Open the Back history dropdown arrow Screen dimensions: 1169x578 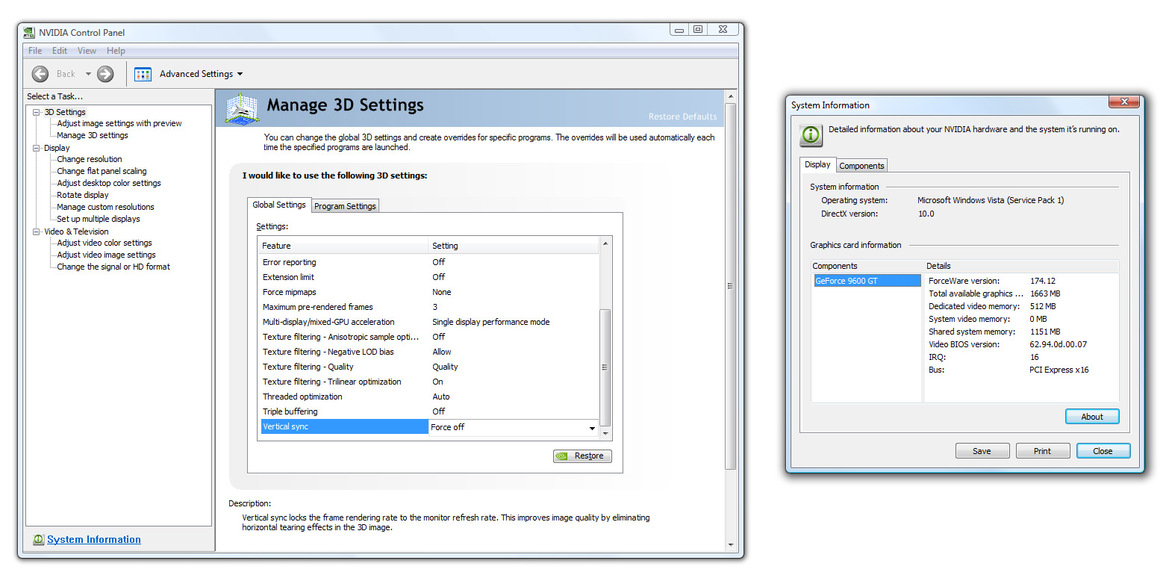click(88, 74)
